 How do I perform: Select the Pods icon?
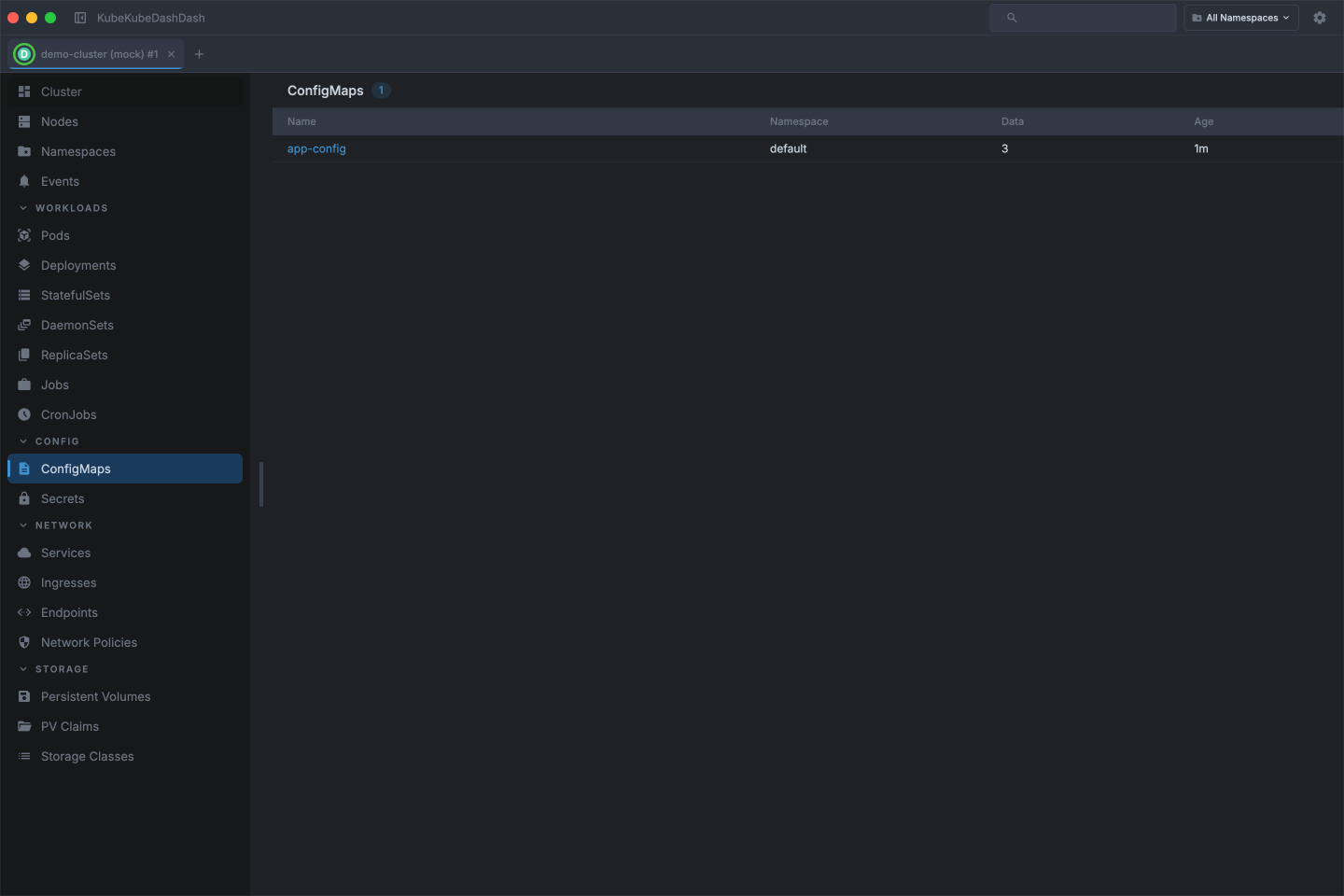pos(24,235)
